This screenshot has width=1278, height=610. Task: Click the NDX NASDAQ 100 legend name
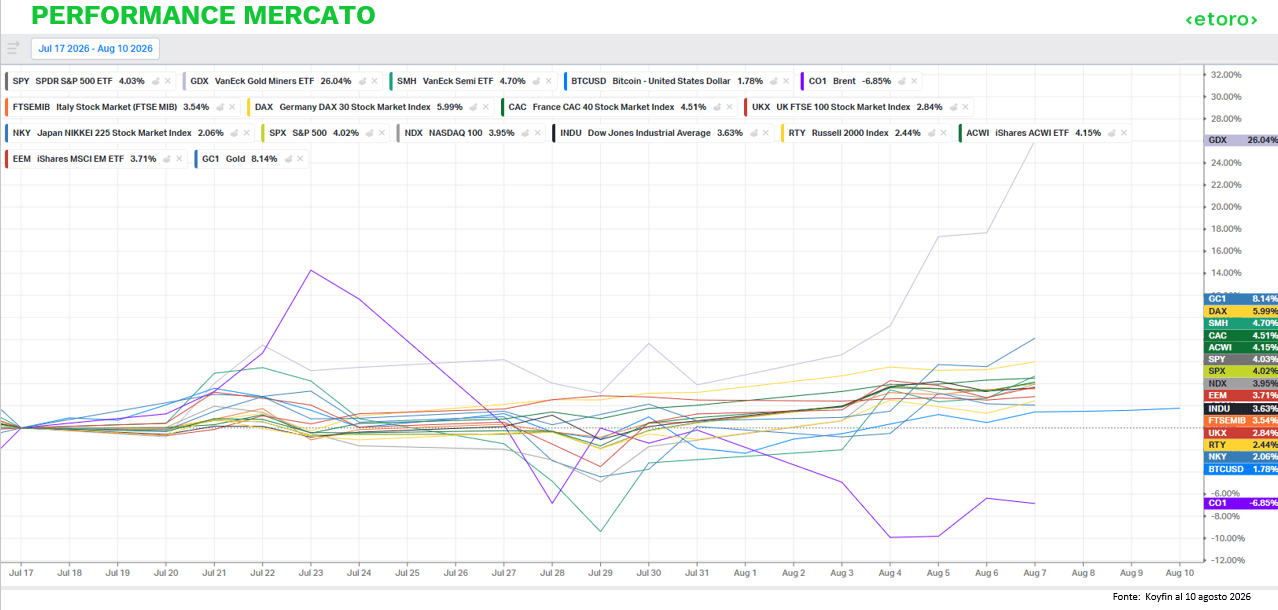[x=457, y=133]
